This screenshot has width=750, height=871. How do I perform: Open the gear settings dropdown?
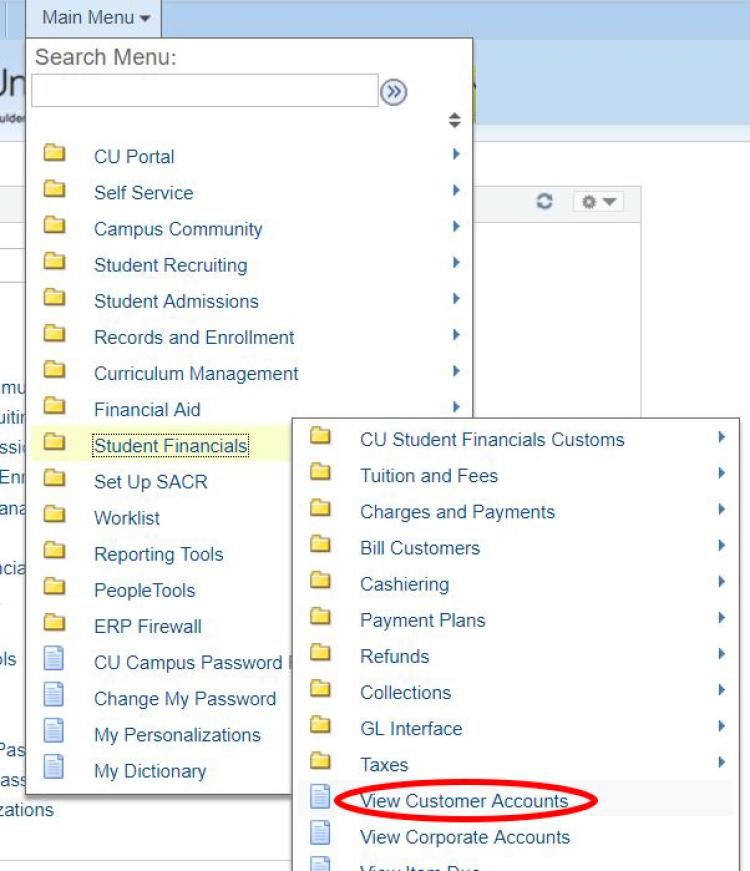(598, 201)
